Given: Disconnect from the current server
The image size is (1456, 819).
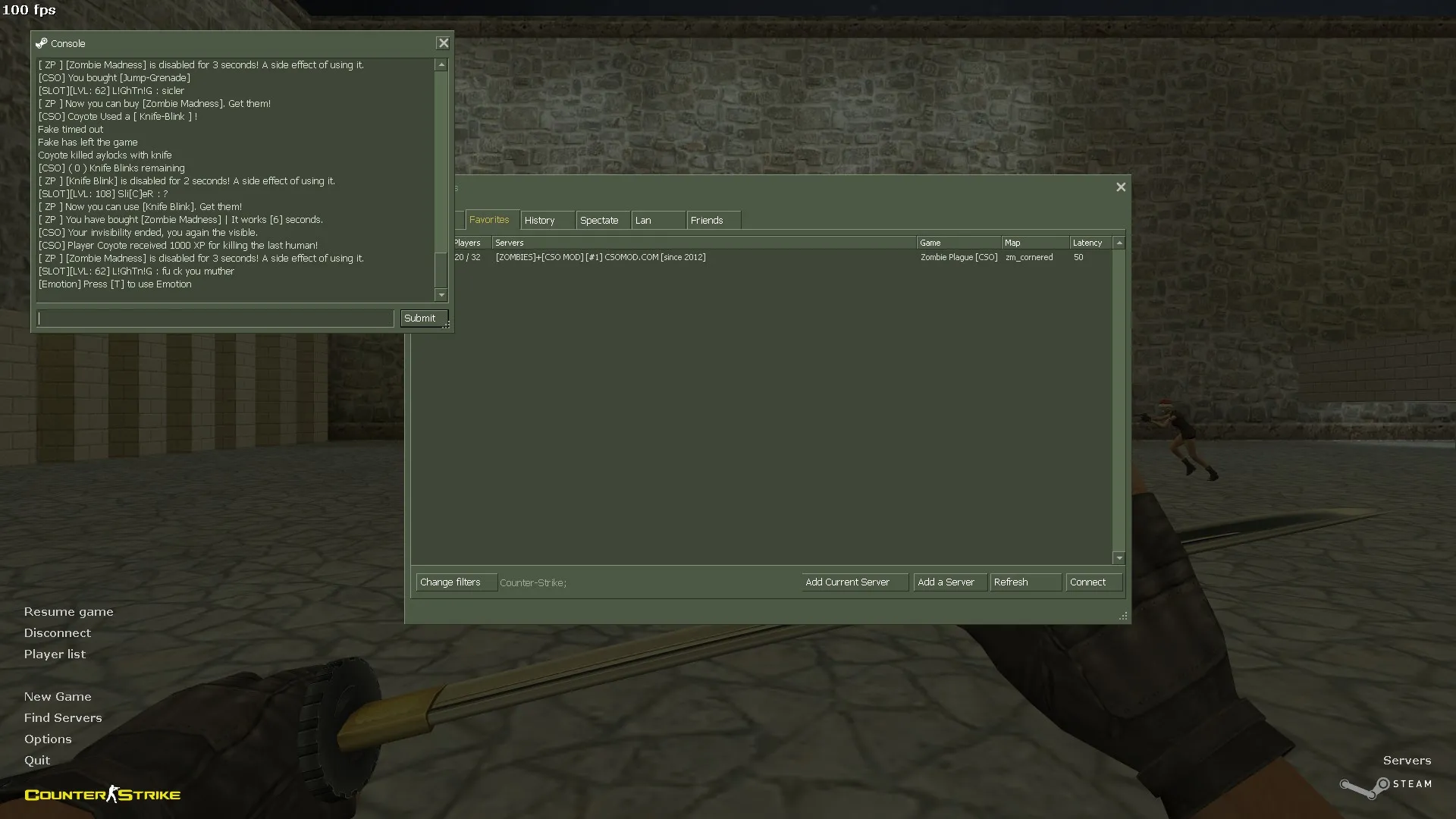Looking at the screenshot, I should tap(57, 633).
